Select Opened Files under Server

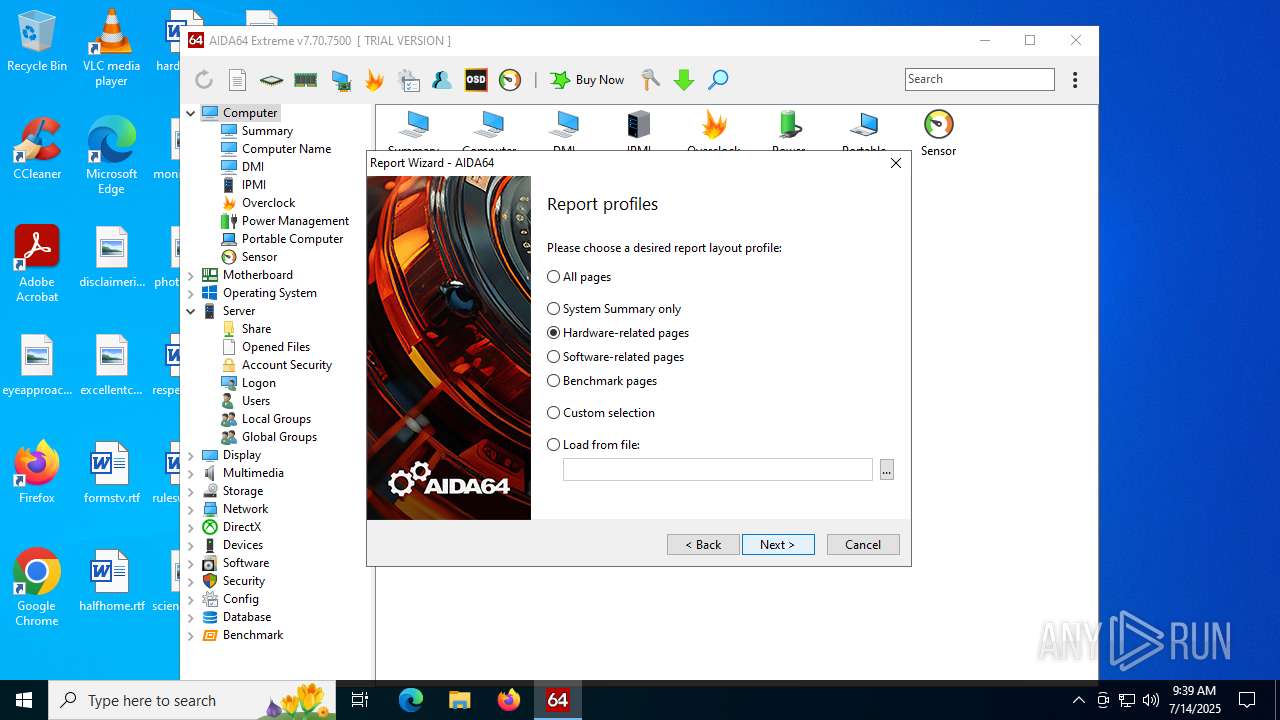coord(276,347)
